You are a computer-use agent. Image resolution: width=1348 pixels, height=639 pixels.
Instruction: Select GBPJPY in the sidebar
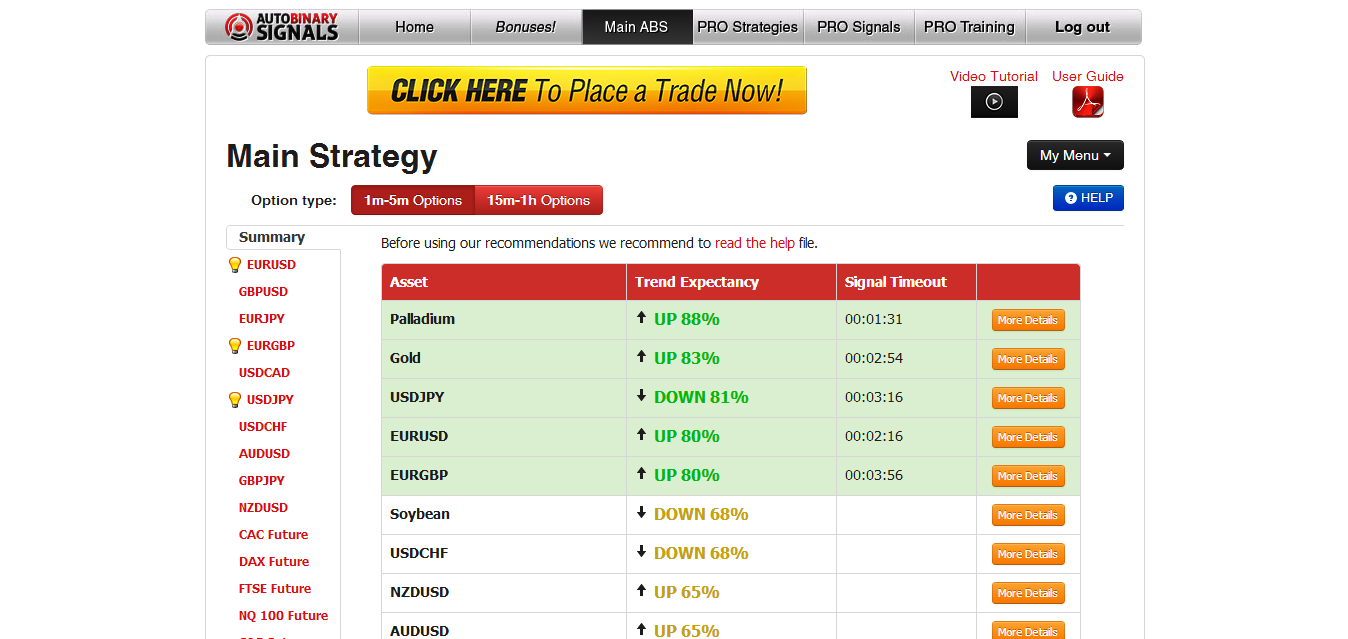coord(262,481)
